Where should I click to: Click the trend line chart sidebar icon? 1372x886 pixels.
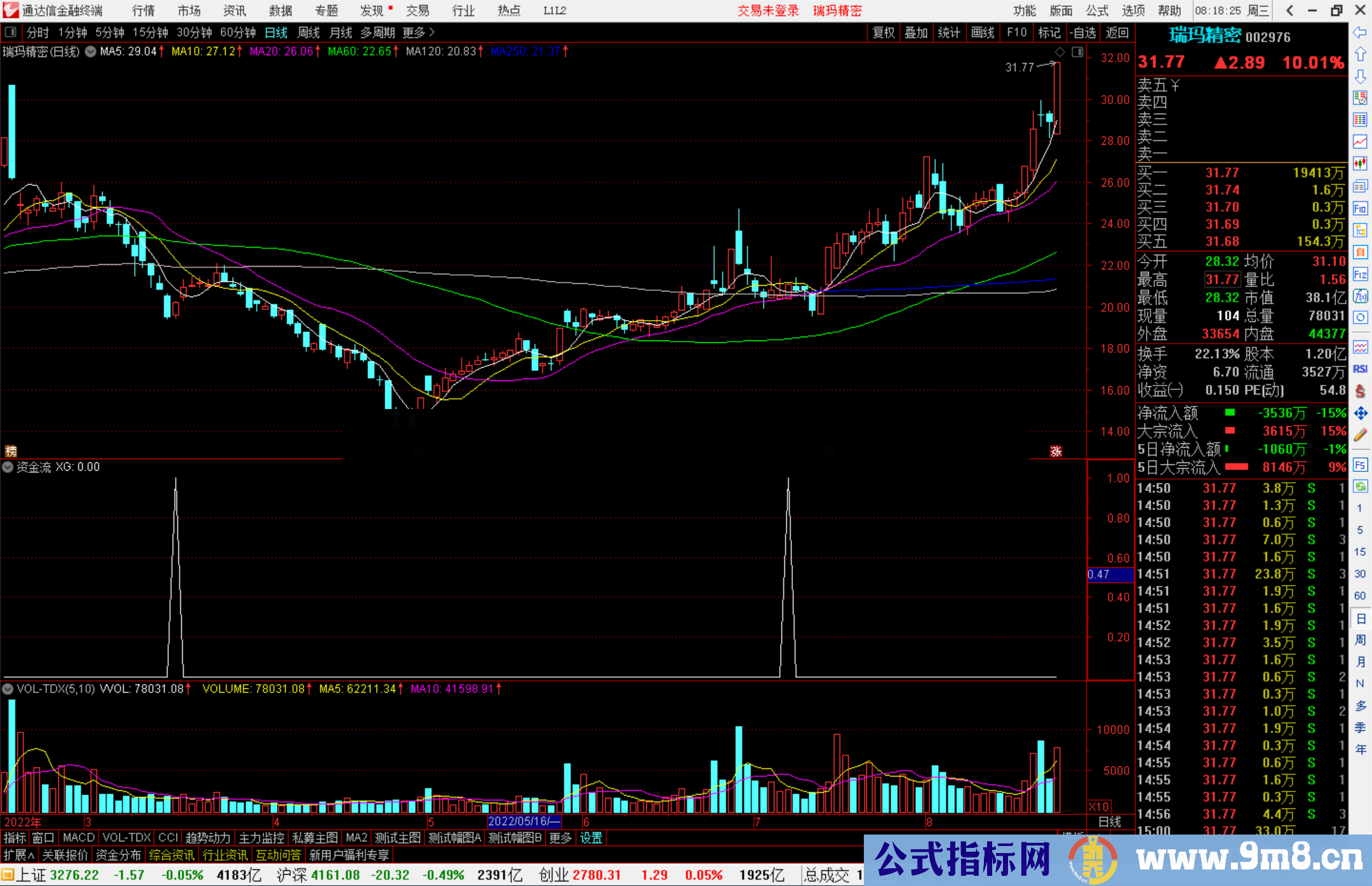[1360, 142]
